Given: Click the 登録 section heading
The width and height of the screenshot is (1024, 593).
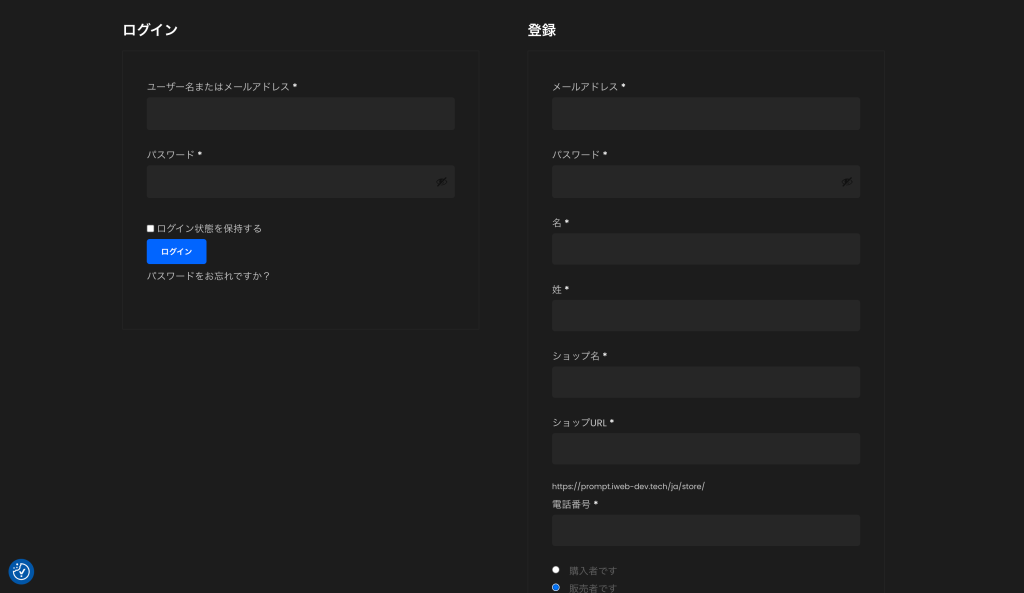Looking at the screenshot, I should 541,30.
